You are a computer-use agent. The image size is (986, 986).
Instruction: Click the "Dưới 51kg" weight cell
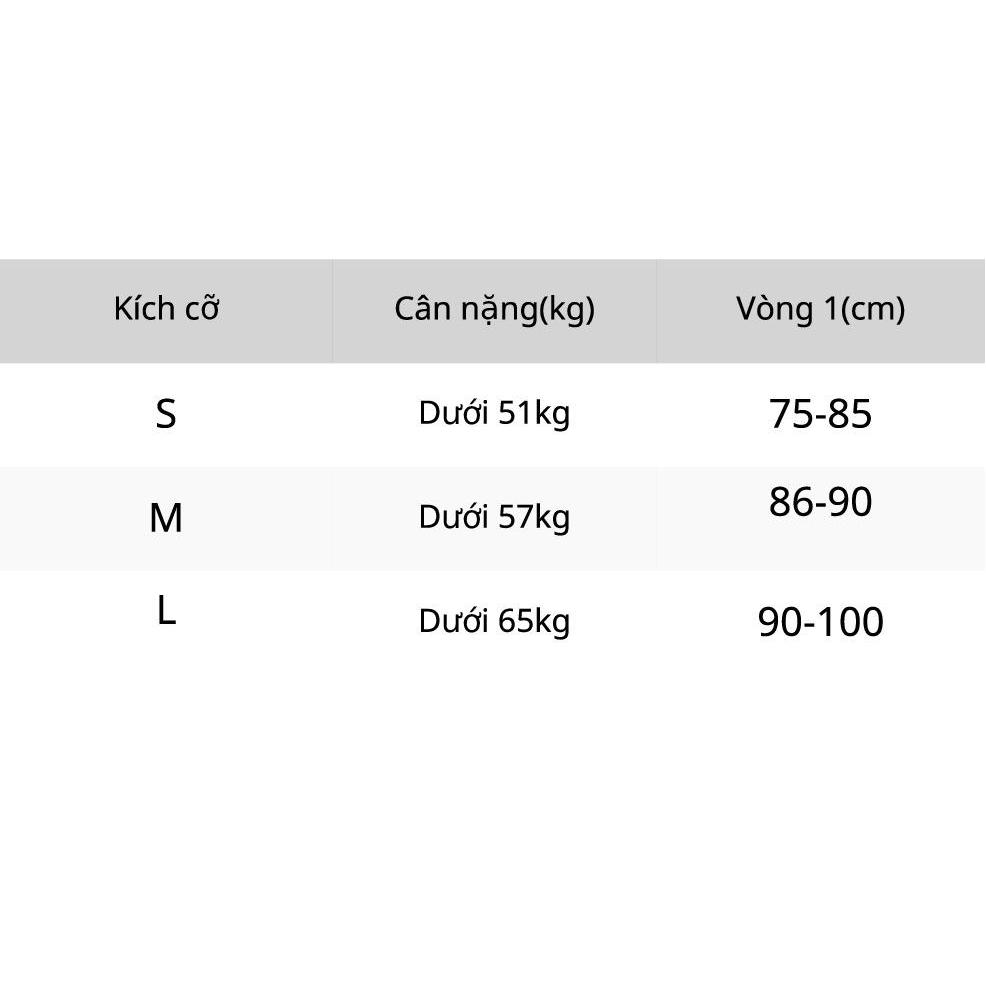pos(494,413)
